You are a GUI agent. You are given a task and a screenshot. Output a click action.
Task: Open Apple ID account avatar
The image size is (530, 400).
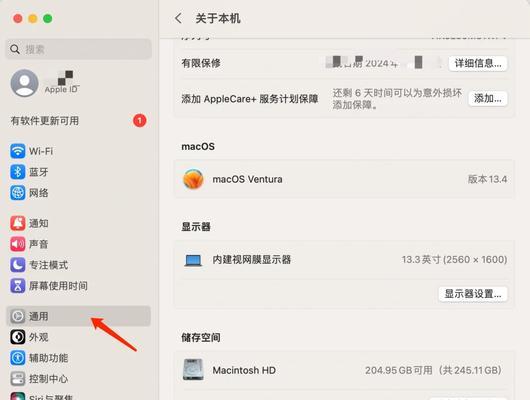(x=24, y=83)
